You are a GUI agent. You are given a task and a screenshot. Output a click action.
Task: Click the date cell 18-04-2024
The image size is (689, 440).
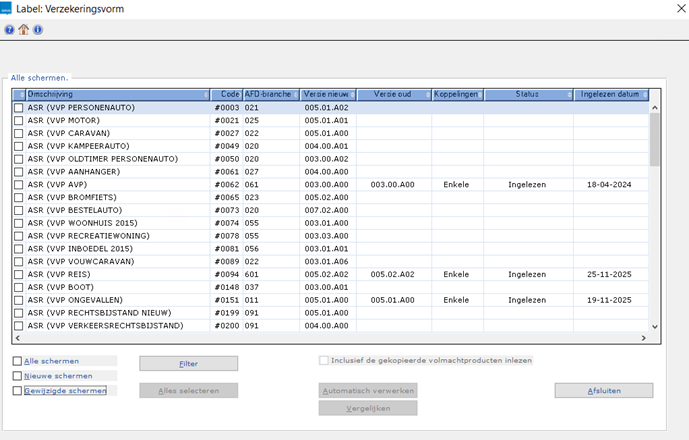click(x=609, y=185)
